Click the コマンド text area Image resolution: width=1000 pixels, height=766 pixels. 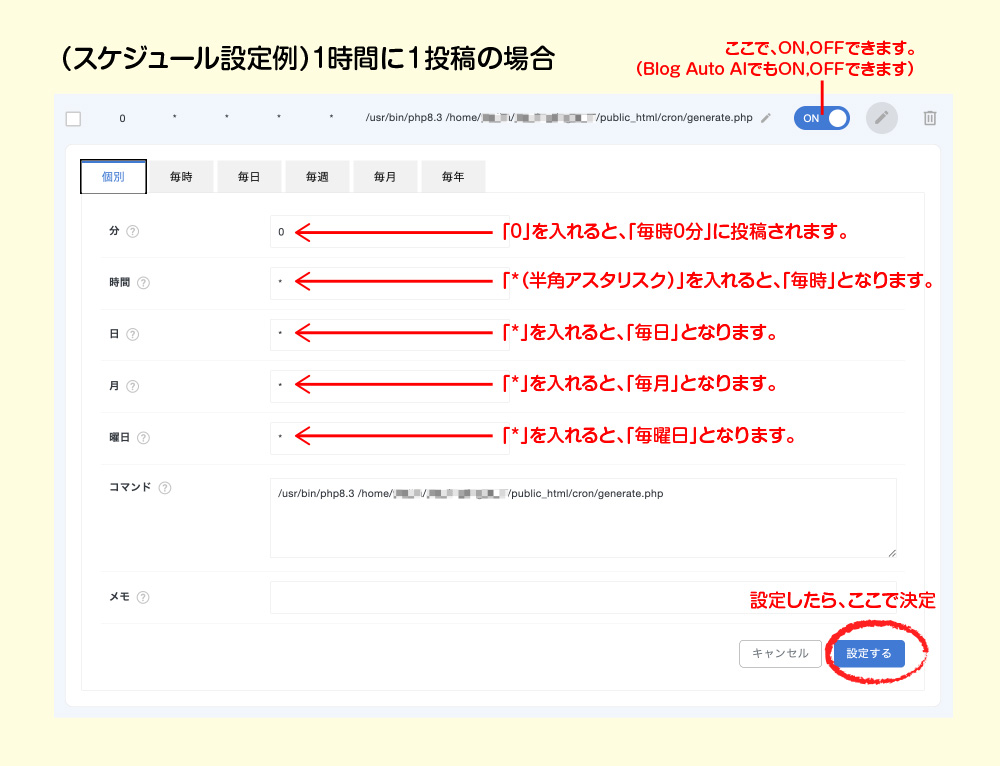click(583, 518)
